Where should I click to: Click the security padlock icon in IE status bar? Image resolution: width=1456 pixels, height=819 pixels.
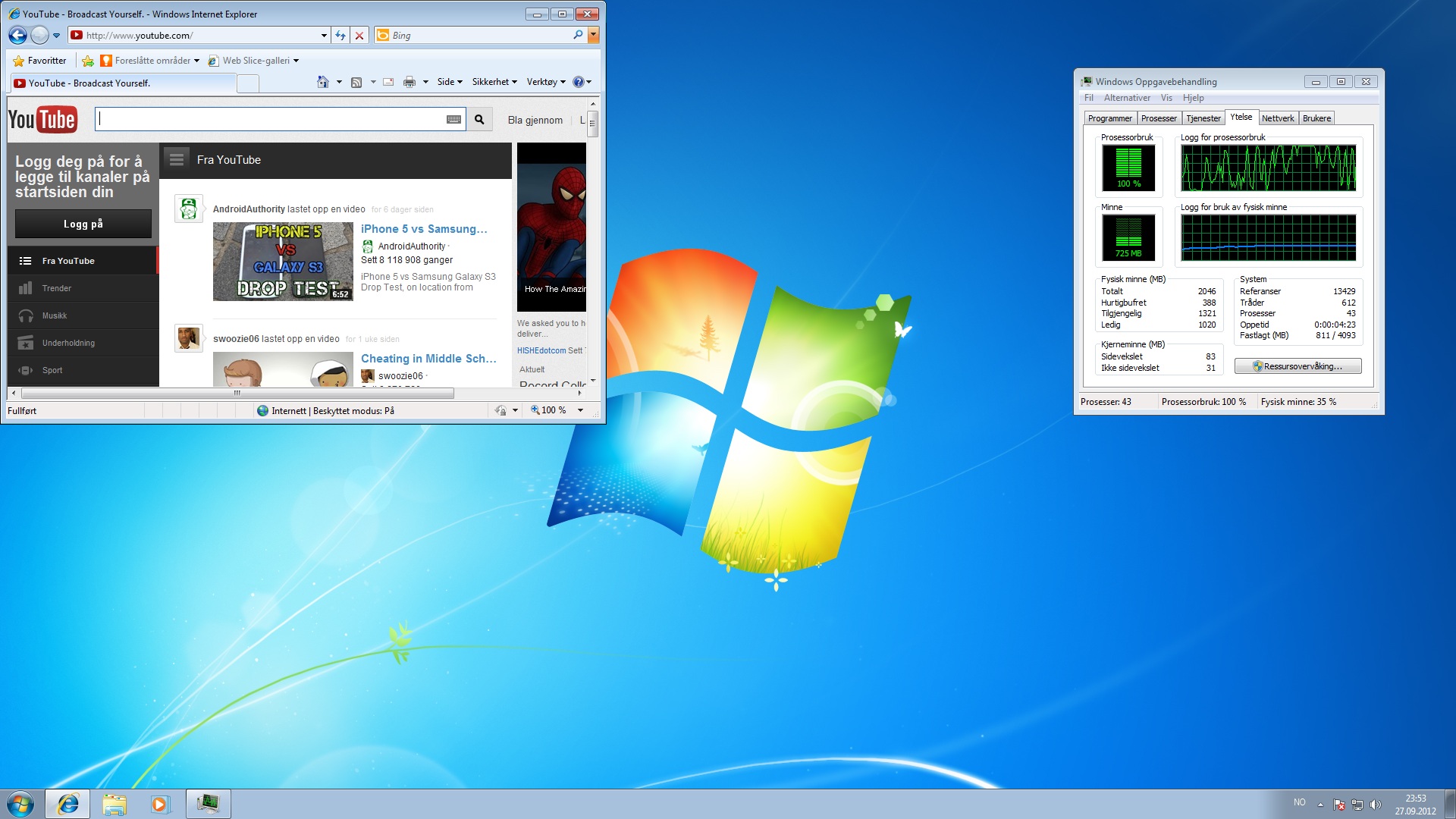pos(500,410)
